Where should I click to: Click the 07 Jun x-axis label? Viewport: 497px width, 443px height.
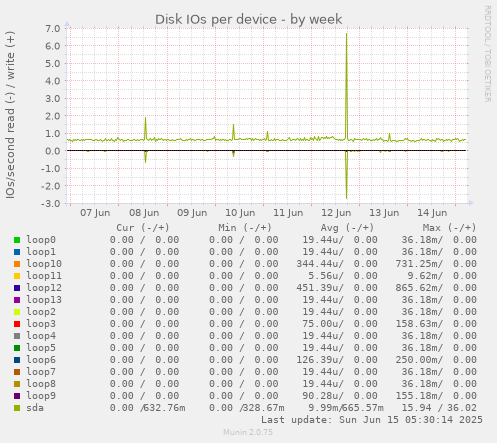pyautogui.click(x=95, y=213)
